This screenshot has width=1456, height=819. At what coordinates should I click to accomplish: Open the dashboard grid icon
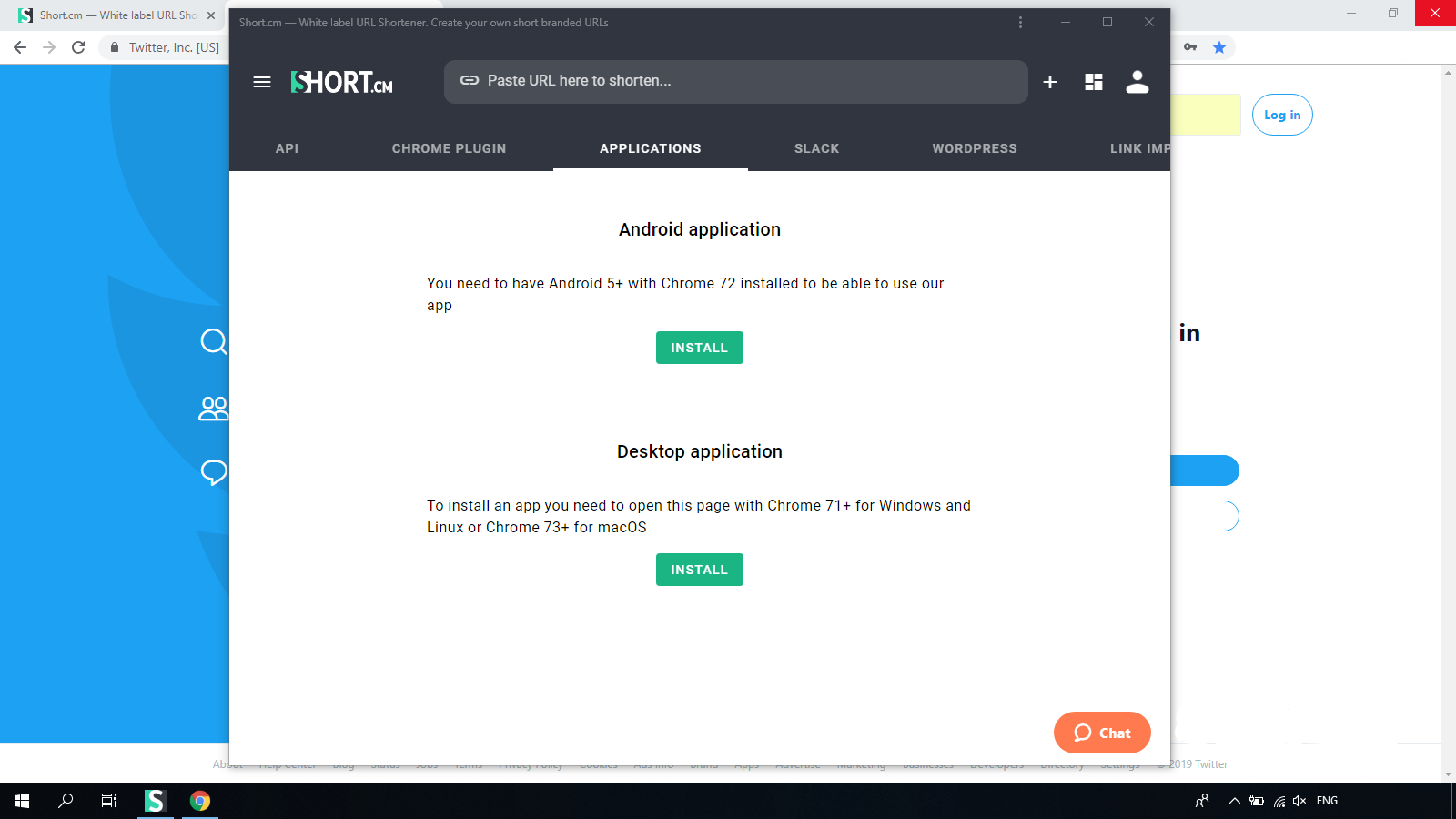pos(1093,82)
